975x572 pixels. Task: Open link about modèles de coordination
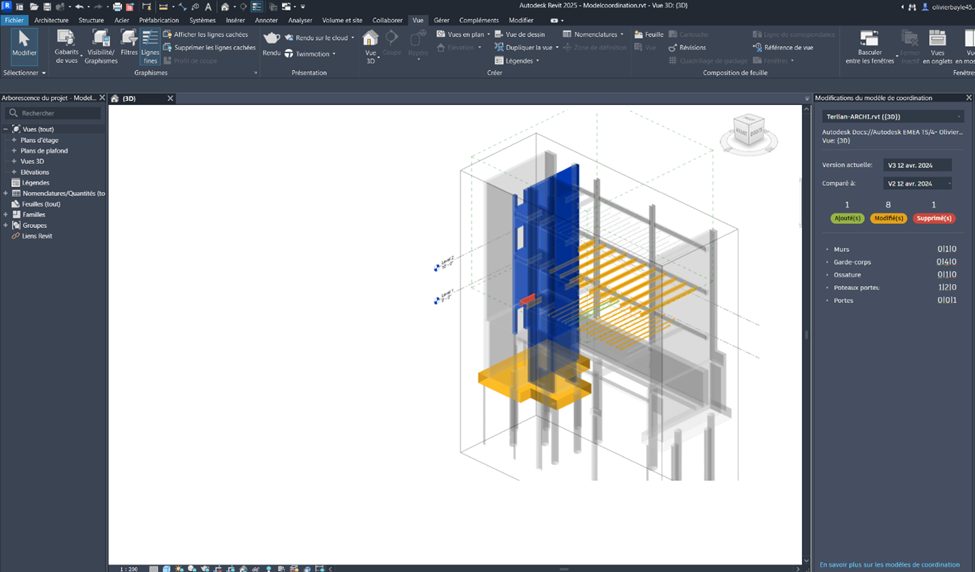tap(889, 565)
